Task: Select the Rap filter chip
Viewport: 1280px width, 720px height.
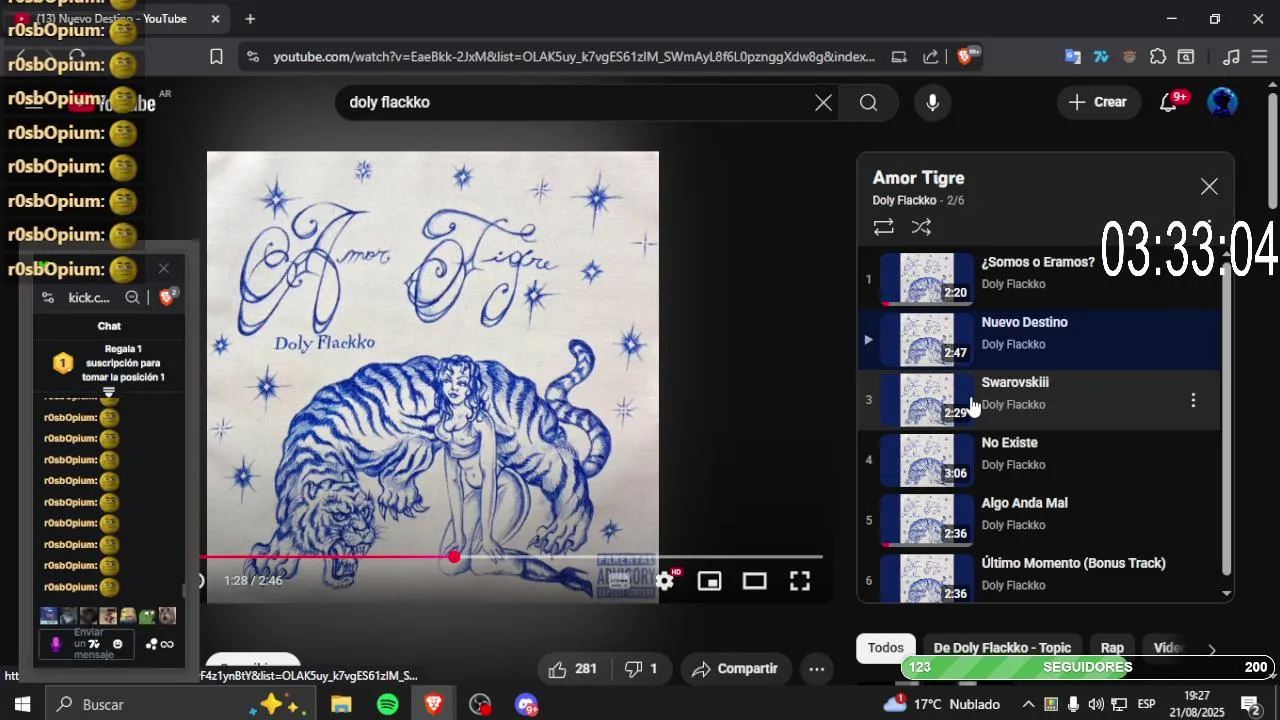Action: (1112, 648)
